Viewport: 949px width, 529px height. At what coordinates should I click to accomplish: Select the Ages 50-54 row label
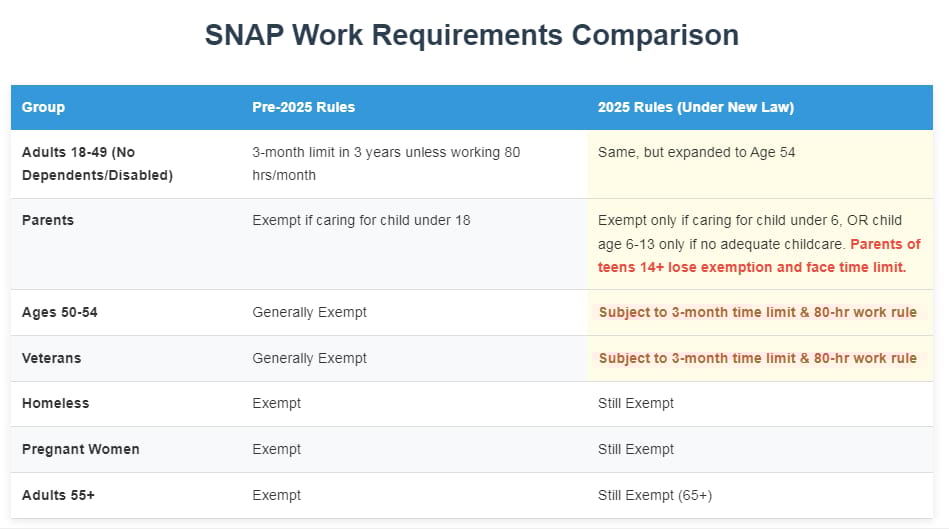59,312
